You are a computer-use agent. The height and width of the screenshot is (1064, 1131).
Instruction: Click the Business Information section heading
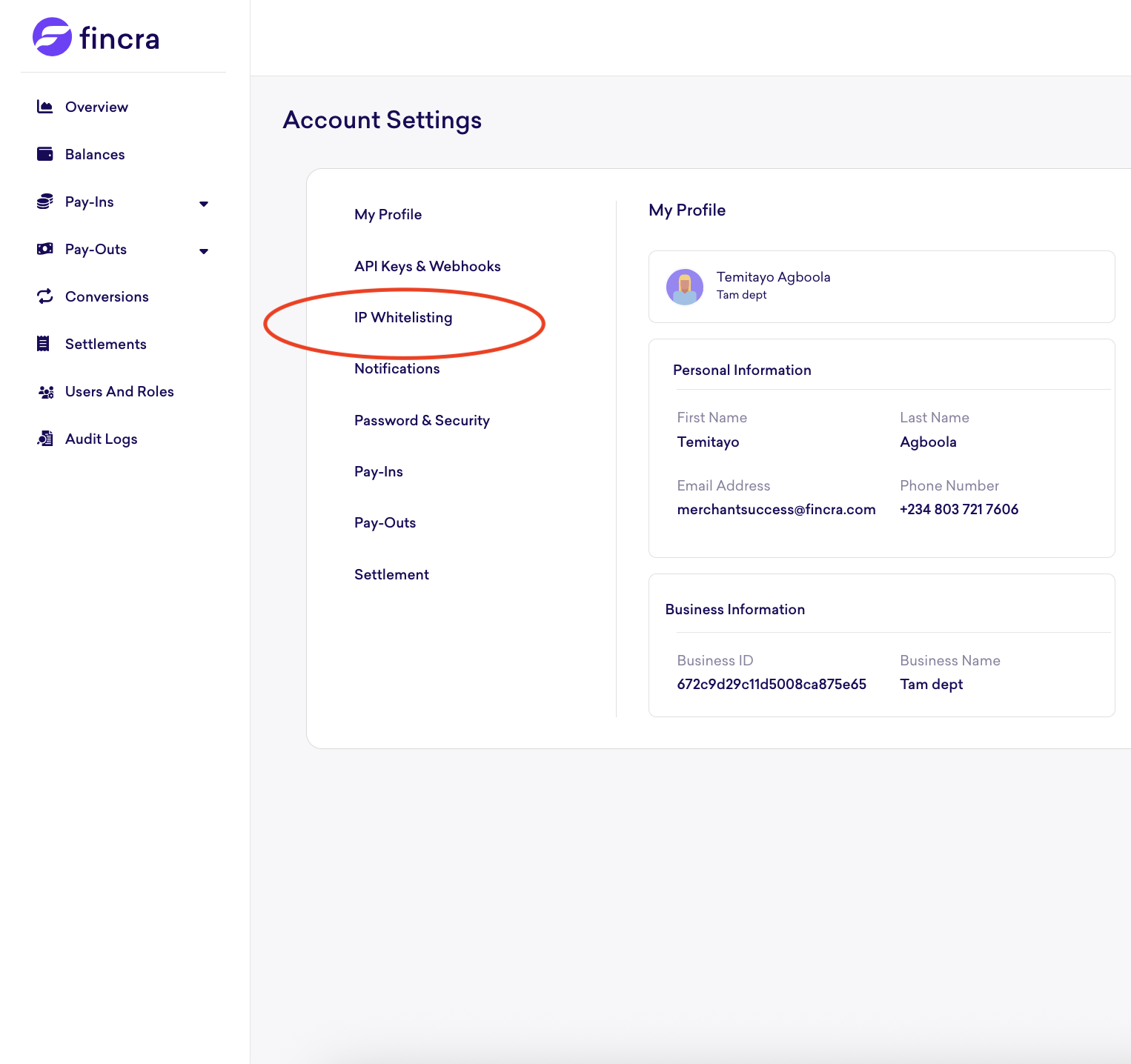735,609
